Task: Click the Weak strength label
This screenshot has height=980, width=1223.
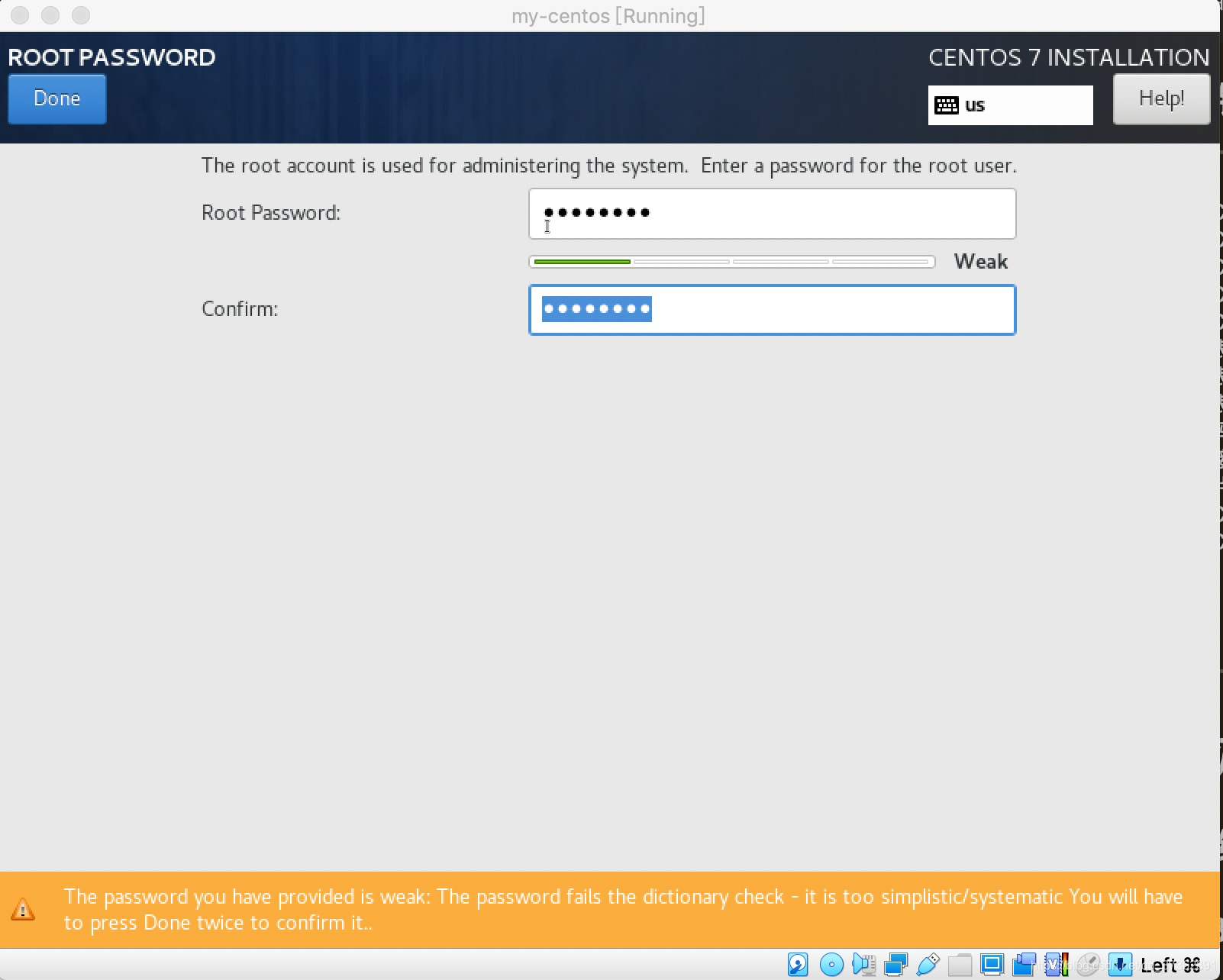Action: click(981, 262)
